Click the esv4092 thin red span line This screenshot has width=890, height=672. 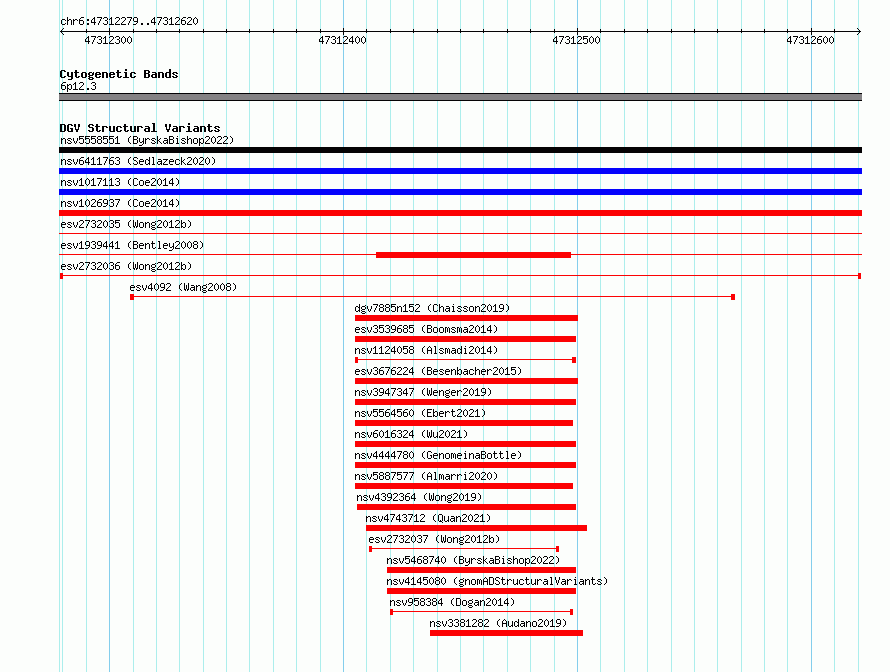pyautogui.click(x=433, y=297)
